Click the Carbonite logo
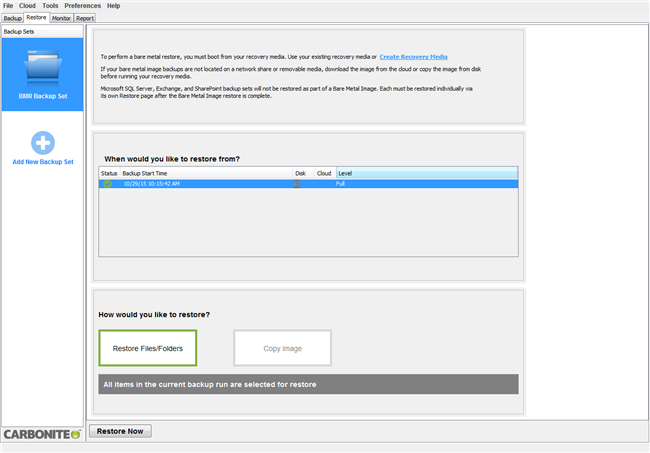 [x=42, y=432]
